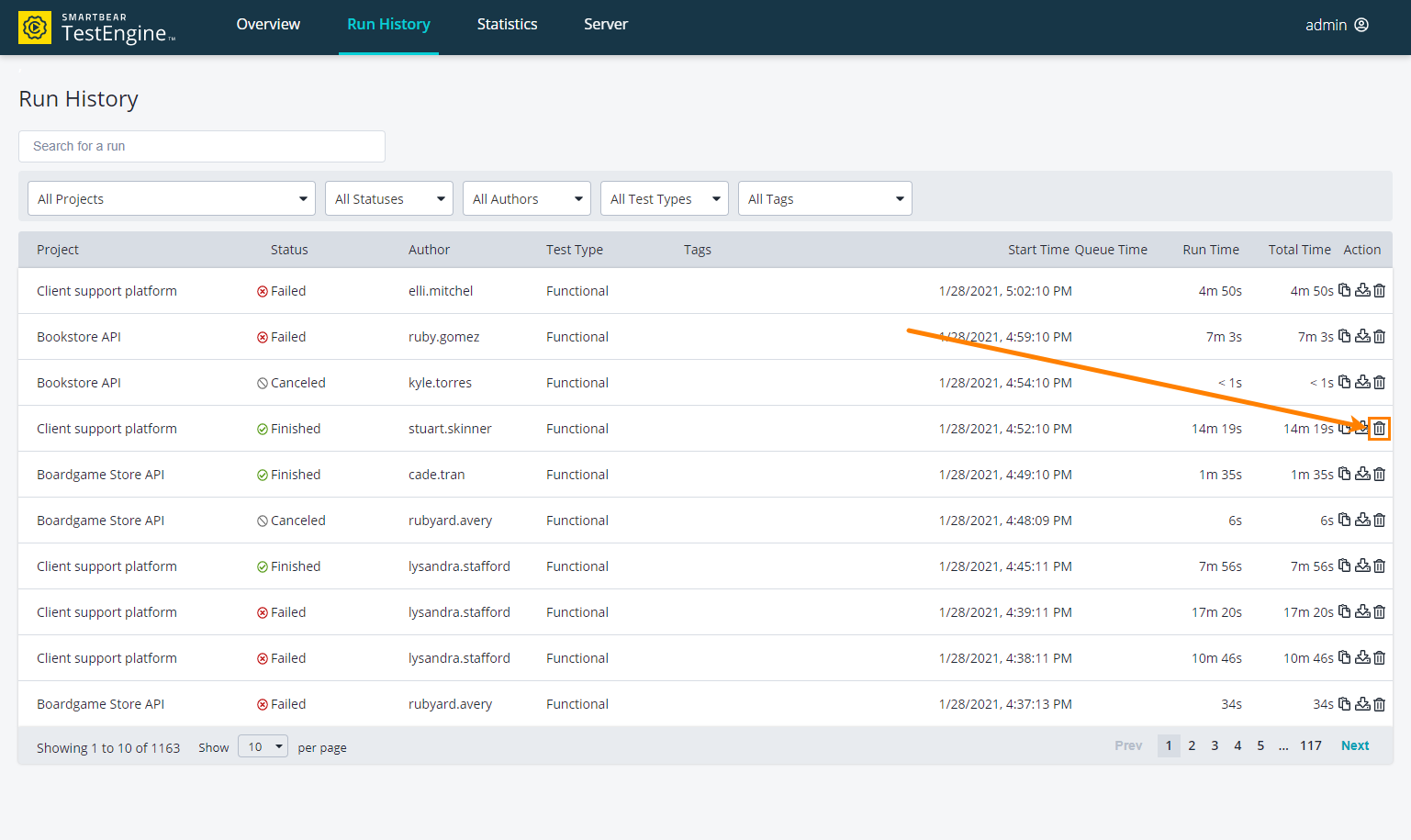Download the report for lysandra.stafford's 7m 56s run
The height and width of the screenshot is (840, 1411).
(x=1361, y=566)
